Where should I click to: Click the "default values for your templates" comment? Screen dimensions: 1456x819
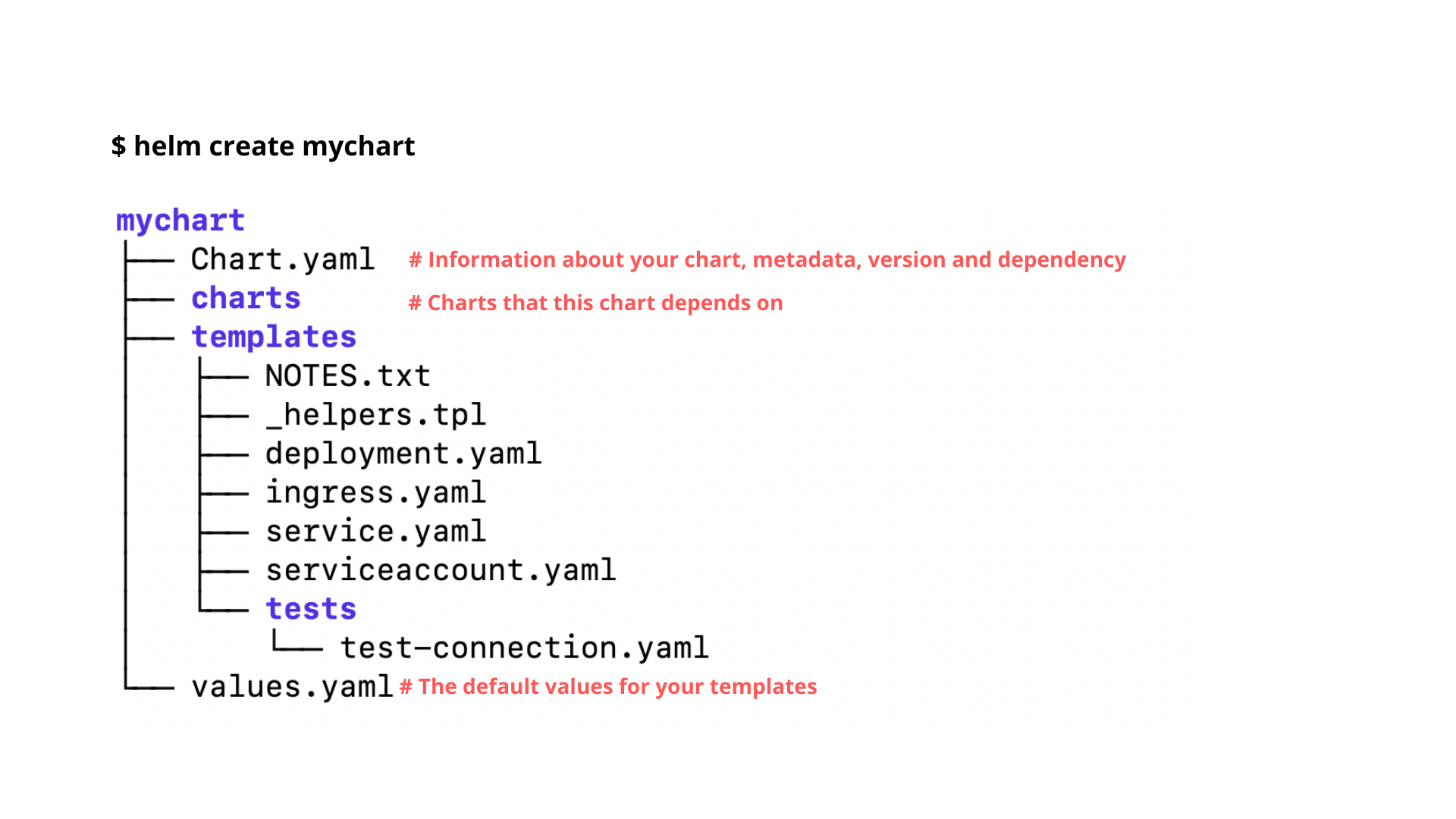[608, 687]
